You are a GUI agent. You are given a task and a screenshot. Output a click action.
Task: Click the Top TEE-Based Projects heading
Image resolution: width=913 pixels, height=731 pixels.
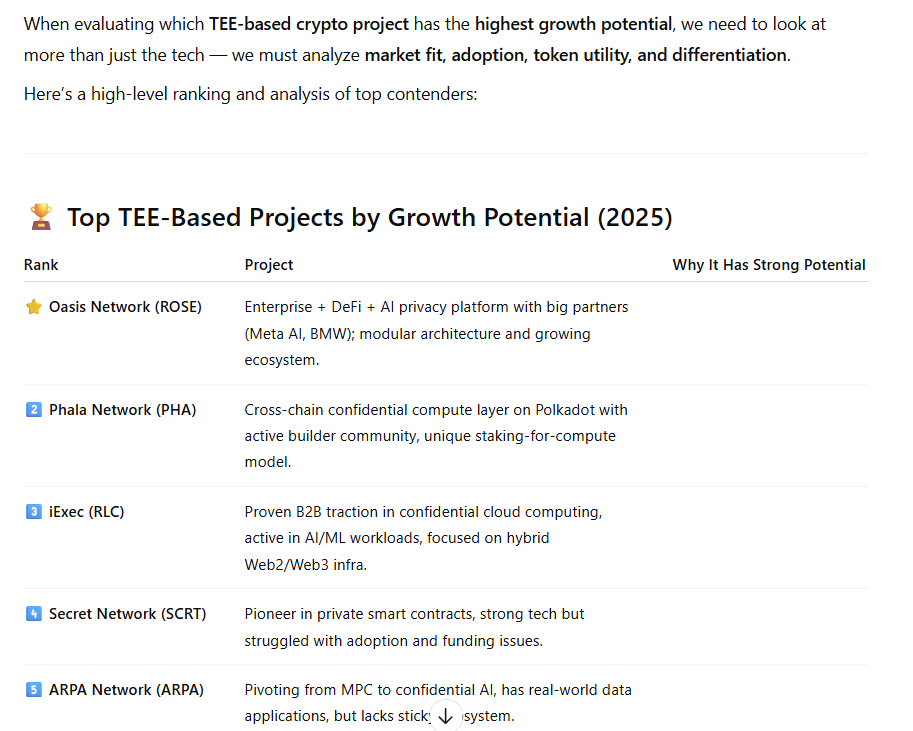tap(370, 217)
